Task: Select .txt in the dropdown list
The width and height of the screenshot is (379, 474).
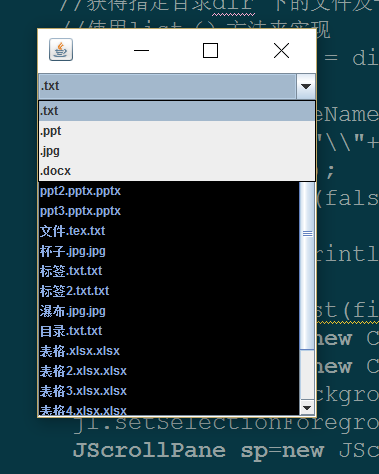Action: pos(177,111)
